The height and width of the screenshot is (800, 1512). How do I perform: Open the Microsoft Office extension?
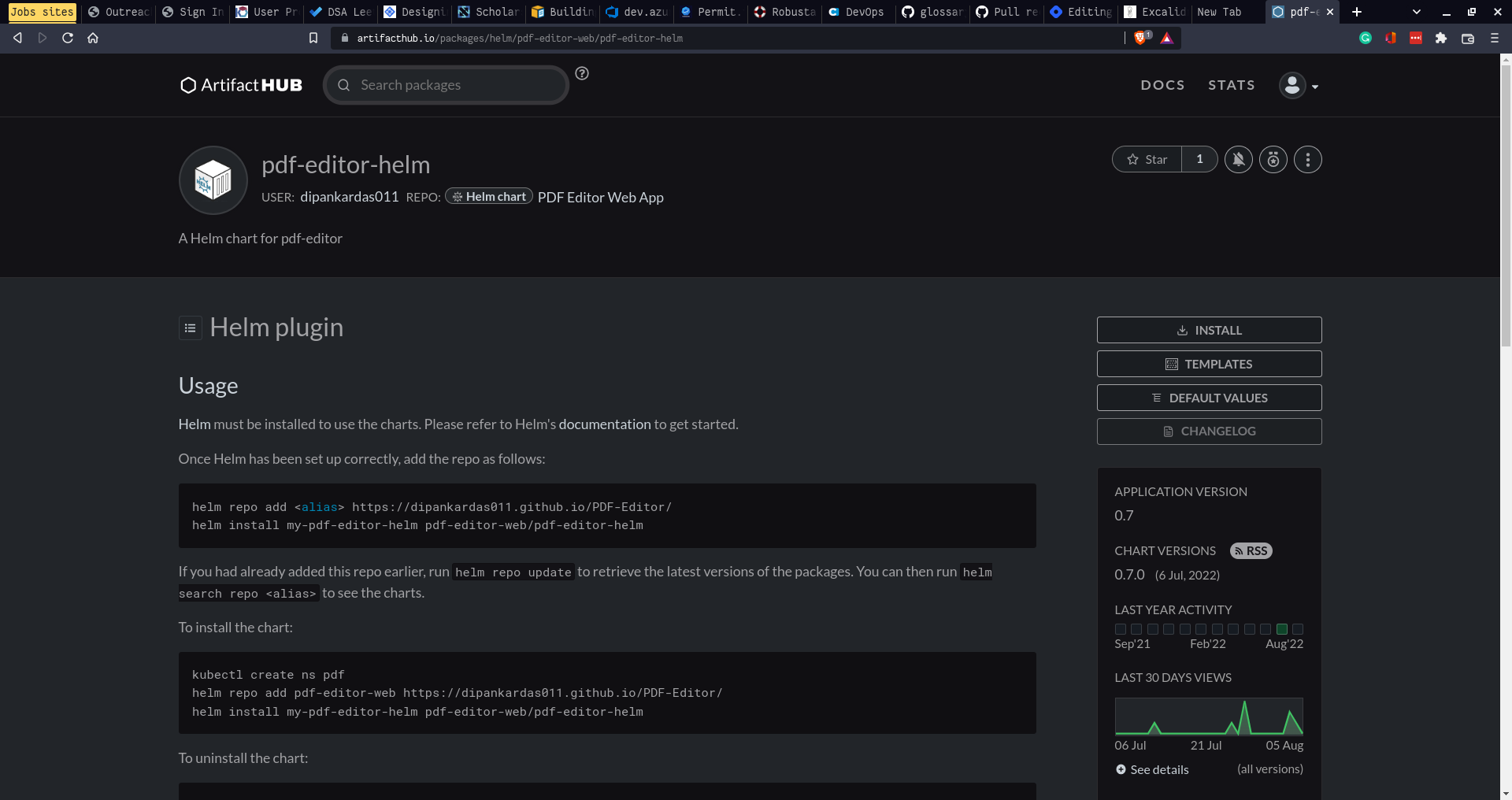(x=1391, y=38)
